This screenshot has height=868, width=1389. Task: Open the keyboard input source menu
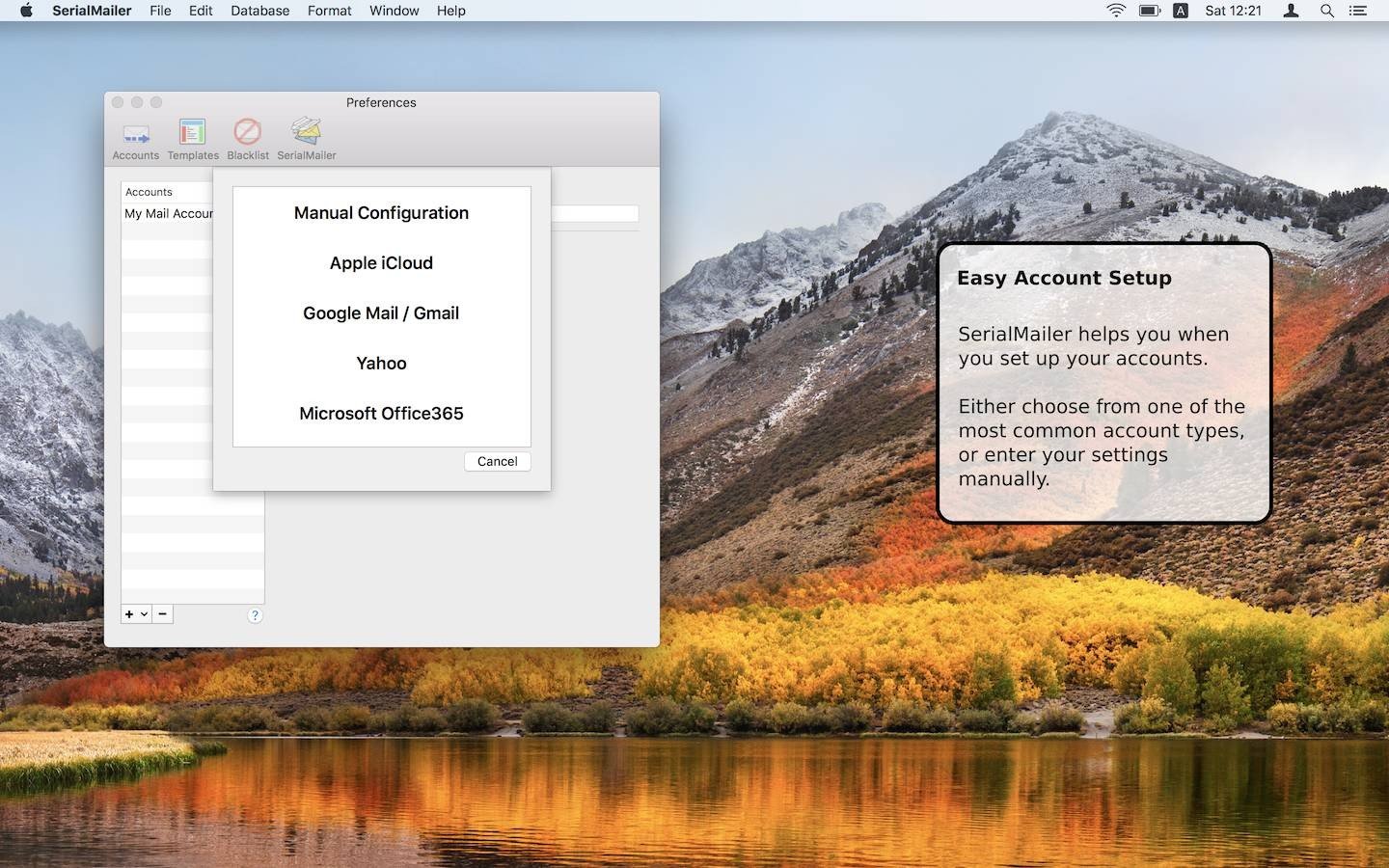1181,11
